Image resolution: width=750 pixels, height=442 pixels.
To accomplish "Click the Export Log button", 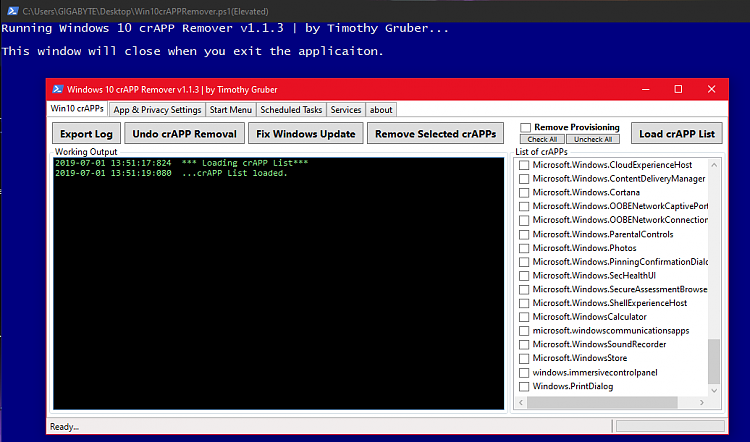I will 86,133.
